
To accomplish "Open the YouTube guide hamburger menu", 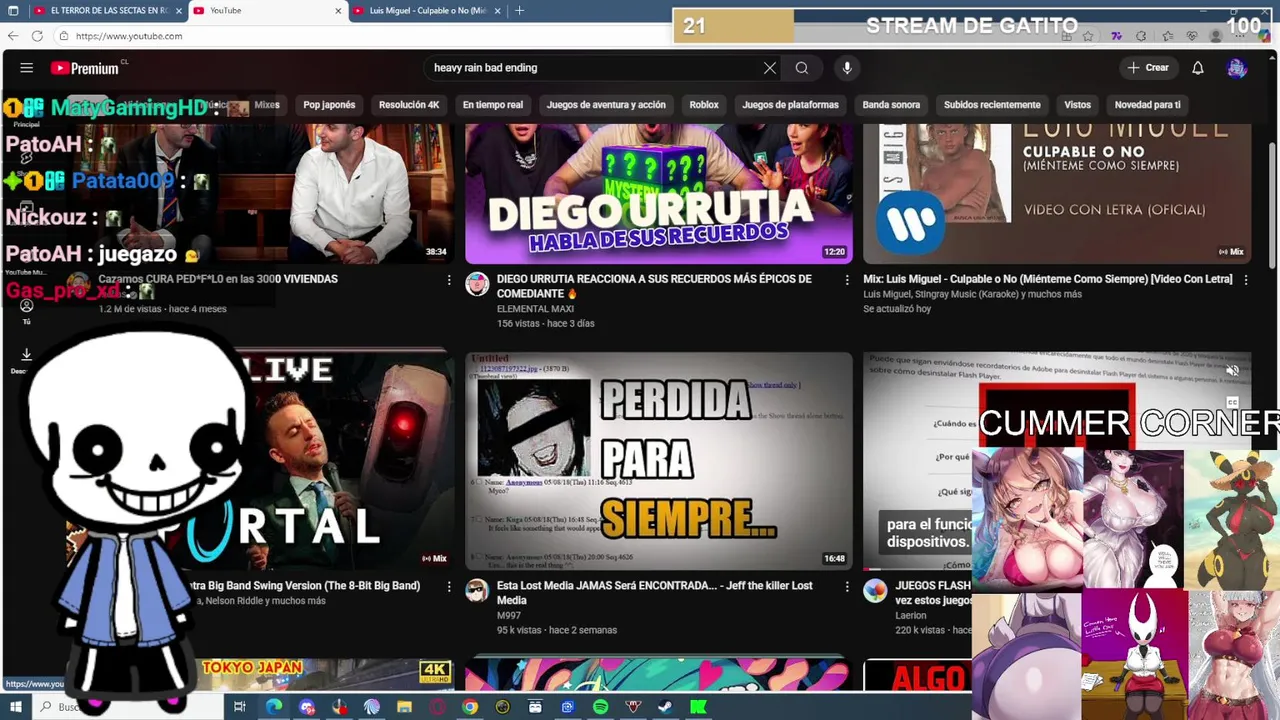I will point(27,68).
